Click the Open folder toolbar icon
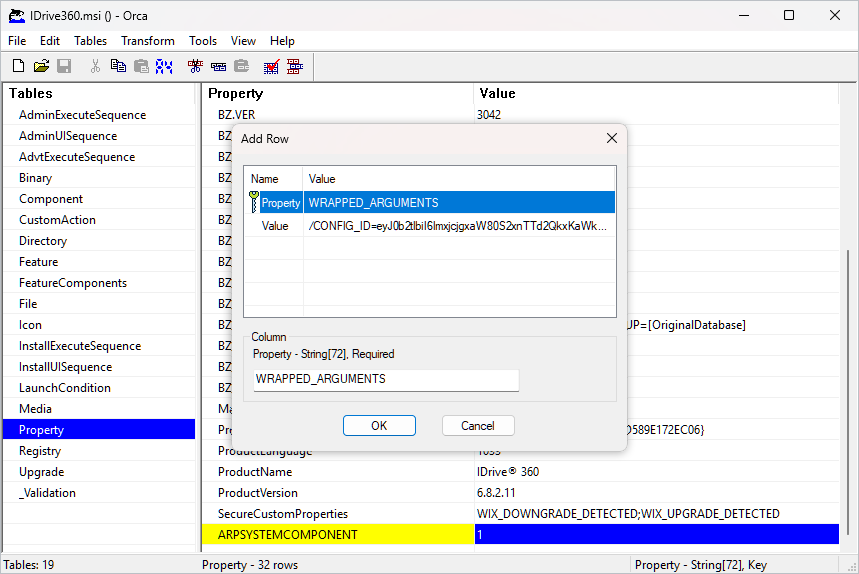The width and height of the screenshot is (859, 574). 41,67
